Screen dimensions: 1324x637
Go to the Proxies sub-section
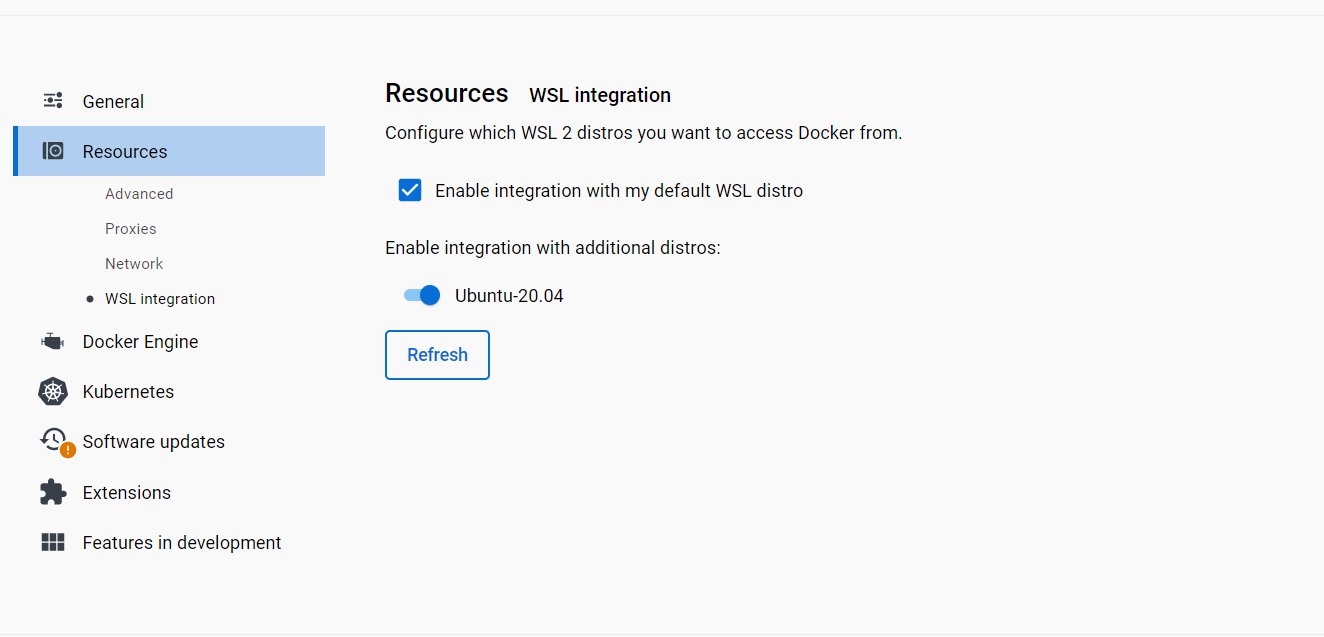click(x=131, y=229)
